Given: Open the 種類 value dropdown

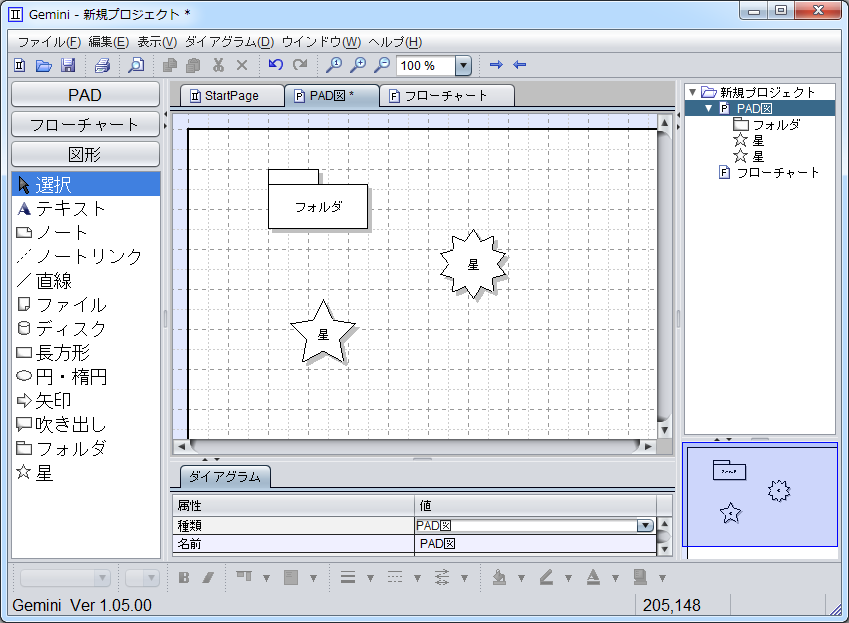Looking at the screenshot, I should click(645, 526).
